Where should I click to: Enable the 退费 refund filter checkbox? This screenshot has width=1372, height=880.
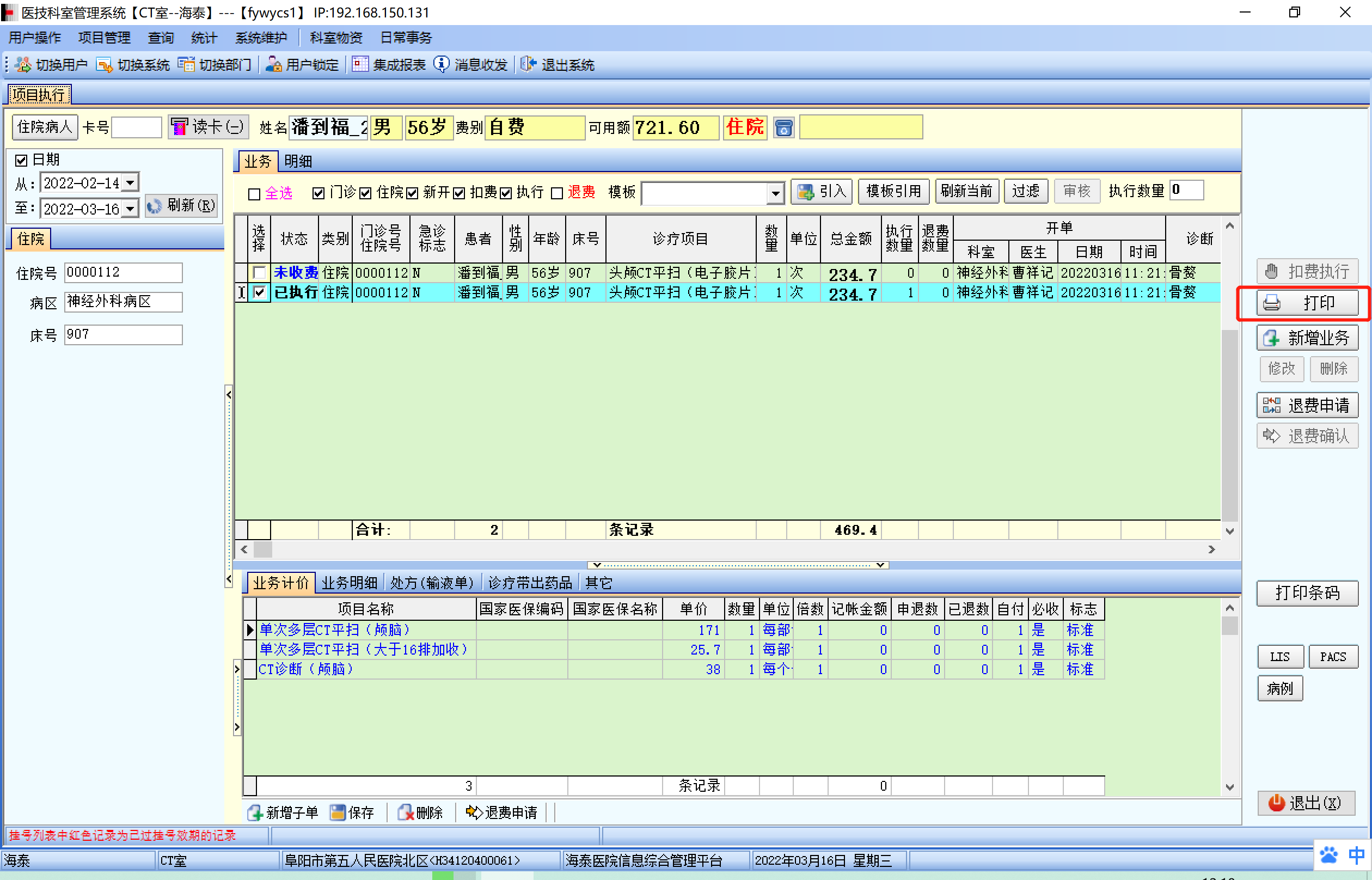(x=557, y=194)
